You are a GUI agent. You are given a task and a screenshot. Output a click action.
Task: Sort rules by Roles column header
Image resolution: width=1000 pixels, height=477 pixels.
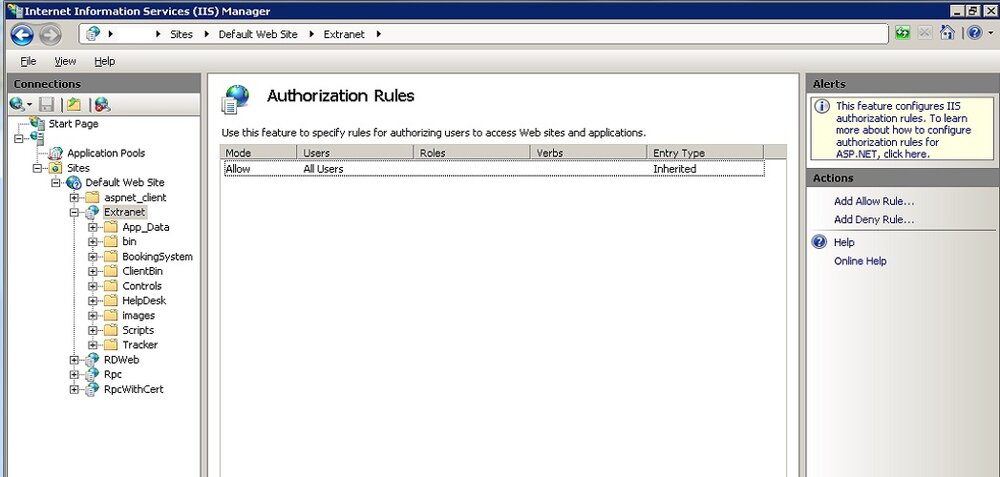pos(472,152)
